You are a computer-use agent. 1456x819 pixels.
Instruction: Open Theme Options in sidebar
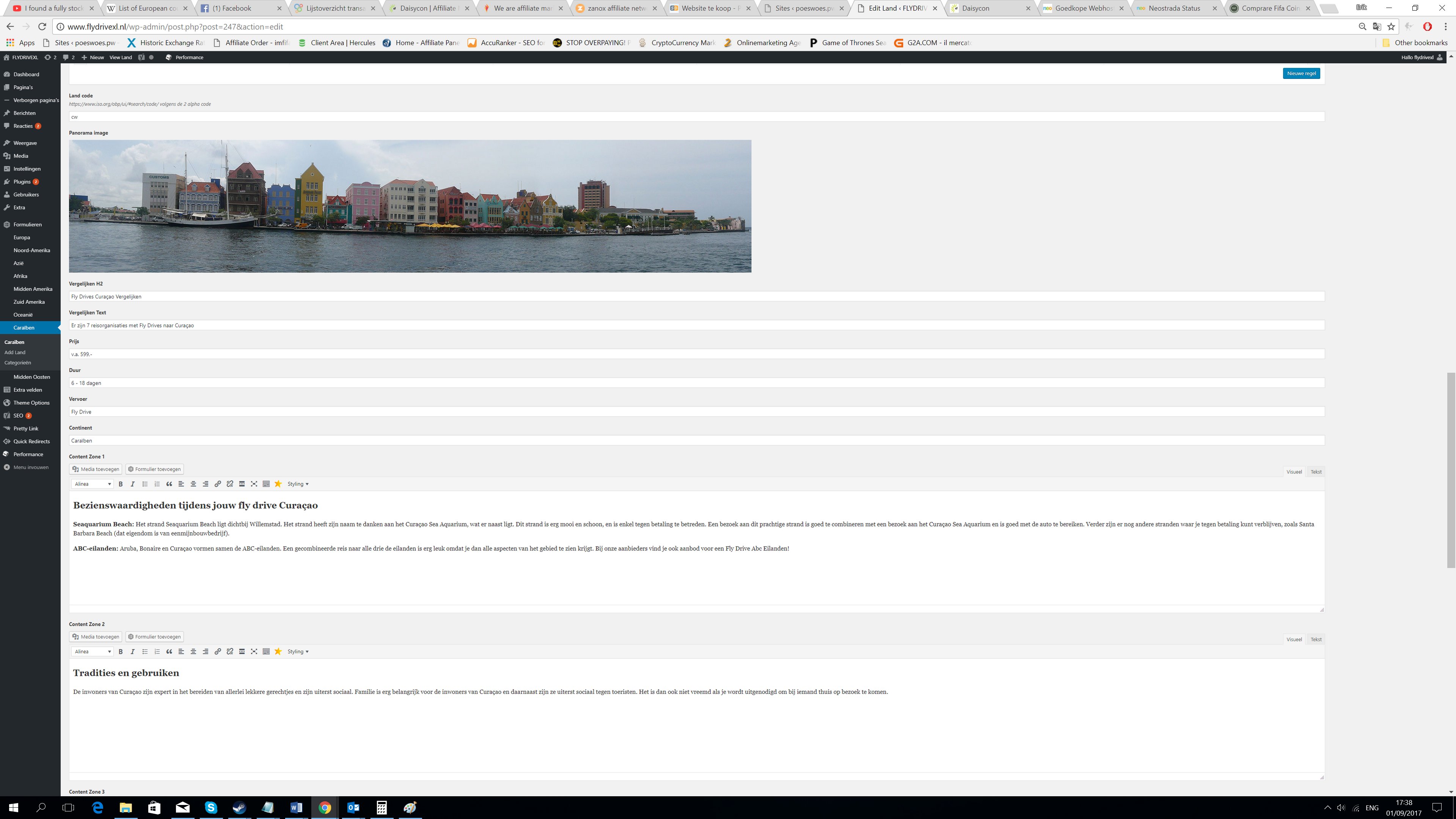(31, 403)
